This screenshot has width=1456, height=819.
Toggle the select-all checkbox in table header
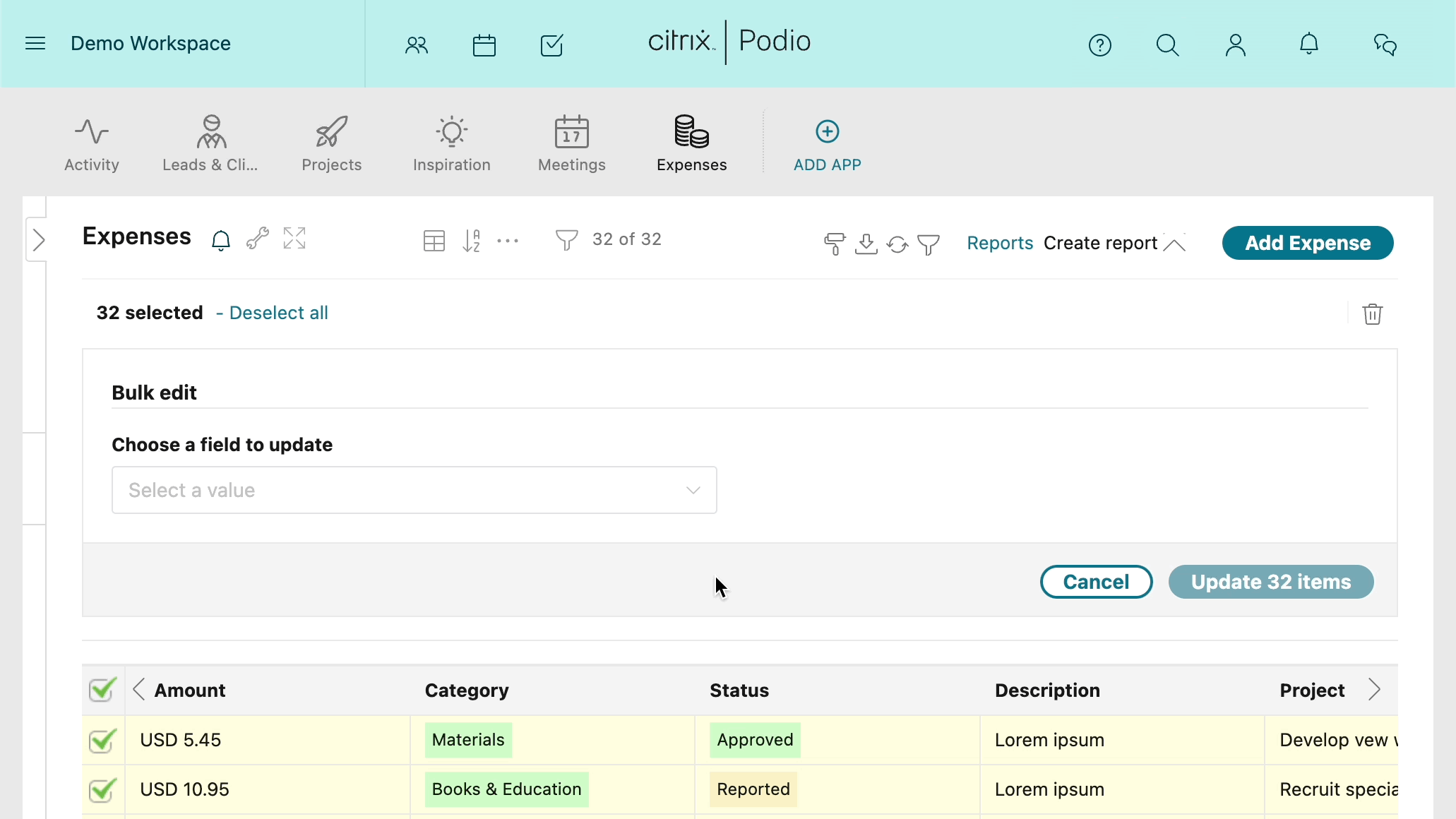point(102,689)
